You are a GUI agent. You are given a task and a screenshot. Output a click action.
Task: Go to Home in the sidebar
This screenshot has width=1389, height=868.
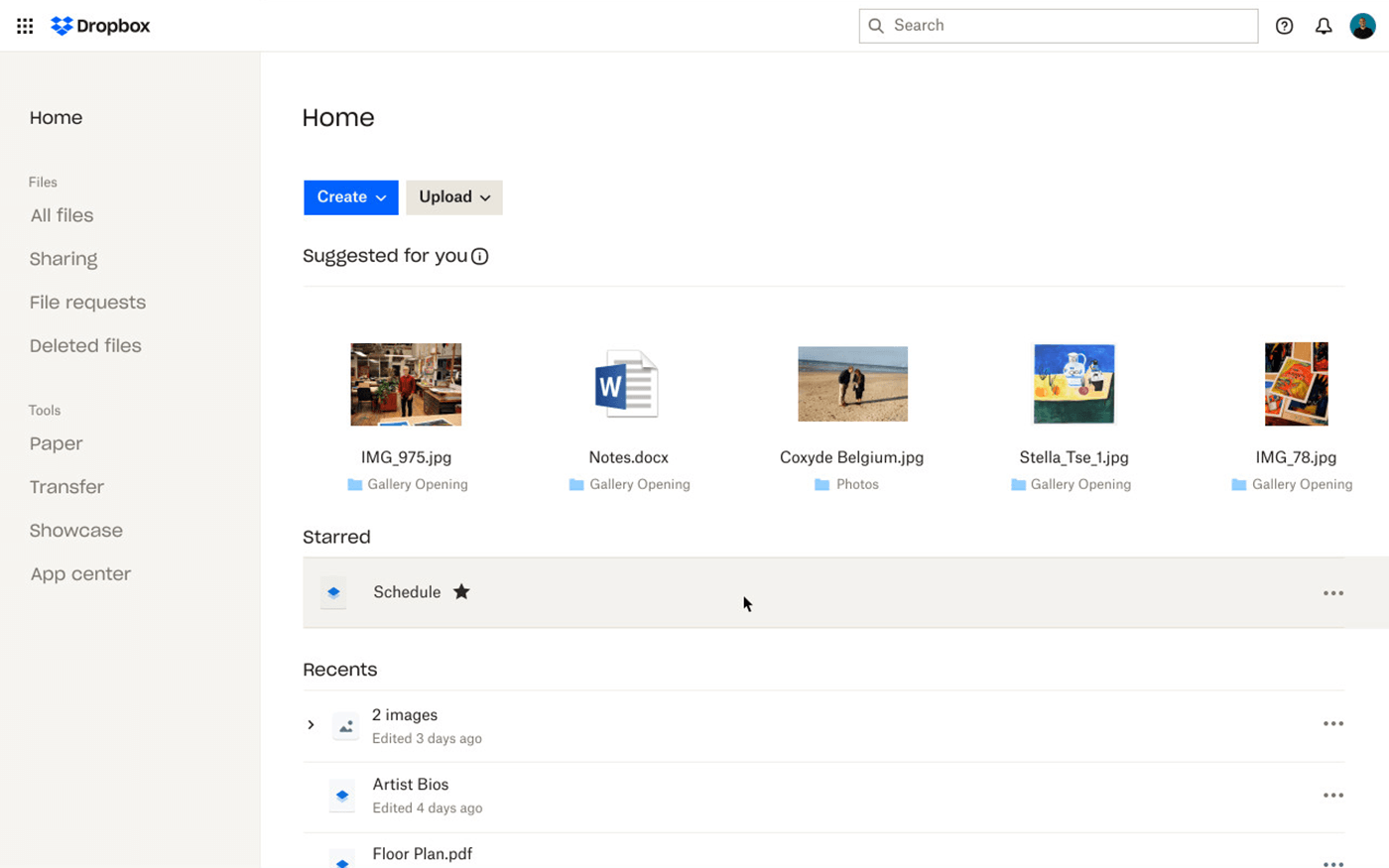tap(56, 118)
